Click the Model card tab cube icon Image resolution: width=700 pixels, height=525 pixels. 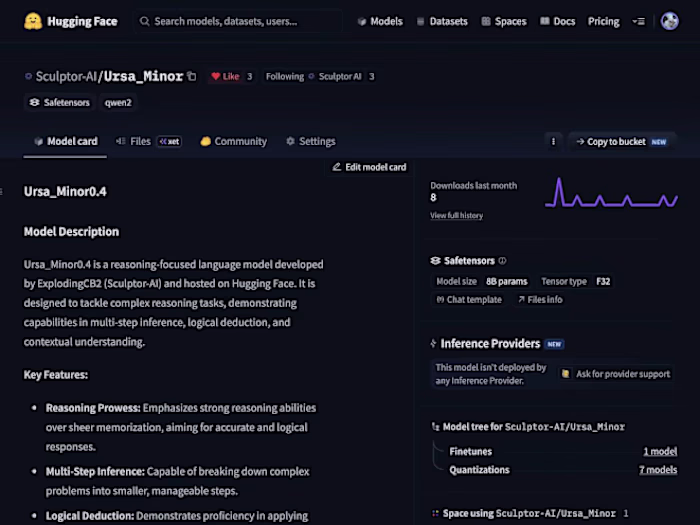[x=38, y=142]
